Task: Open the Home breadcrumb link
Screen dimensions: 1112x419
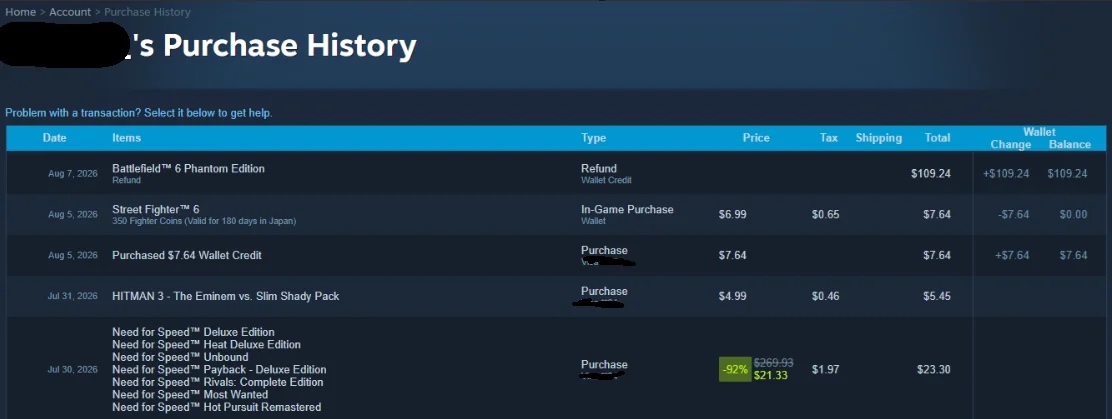Action: pyautogui.click(x=21, y=12)
